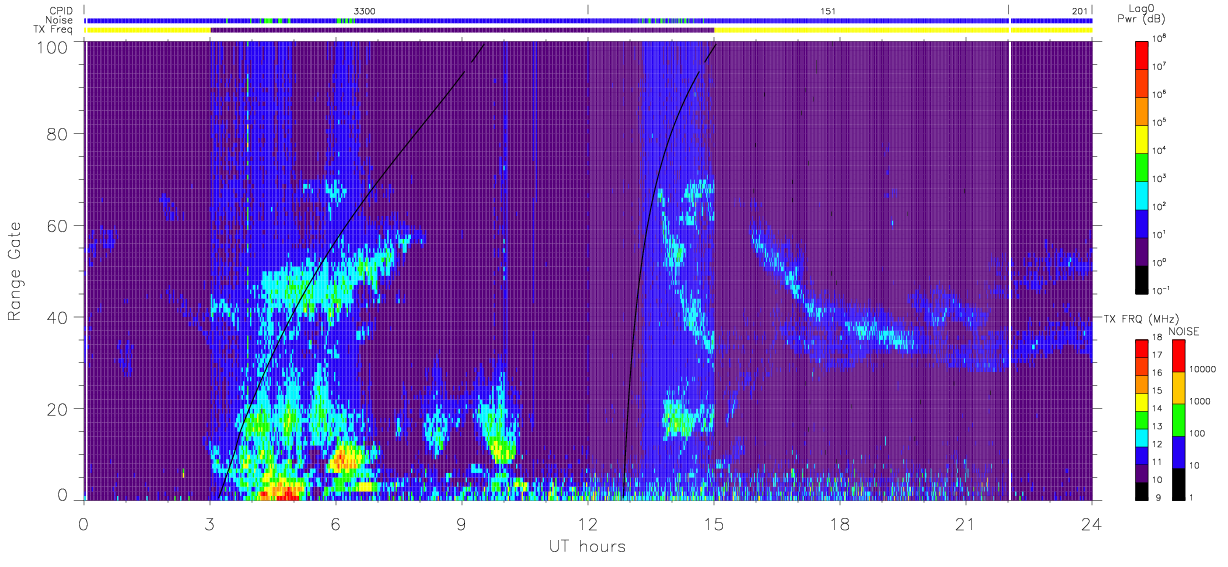The width and height of the screenshot is (1228, 567).
Task: Click the 'NOISE' legend title
Action: (1183, 330)
